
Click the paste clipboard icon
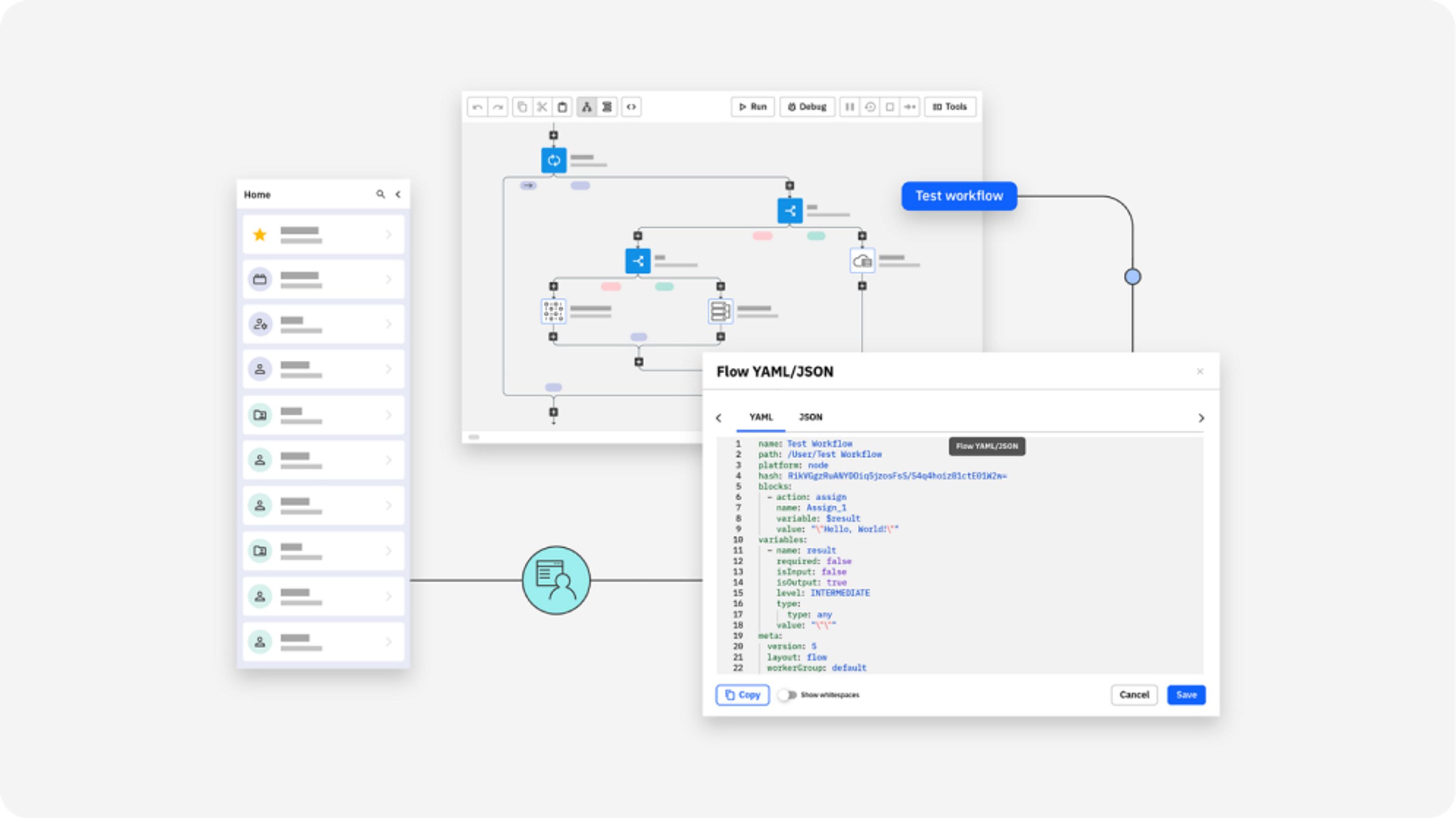(562, 107)
